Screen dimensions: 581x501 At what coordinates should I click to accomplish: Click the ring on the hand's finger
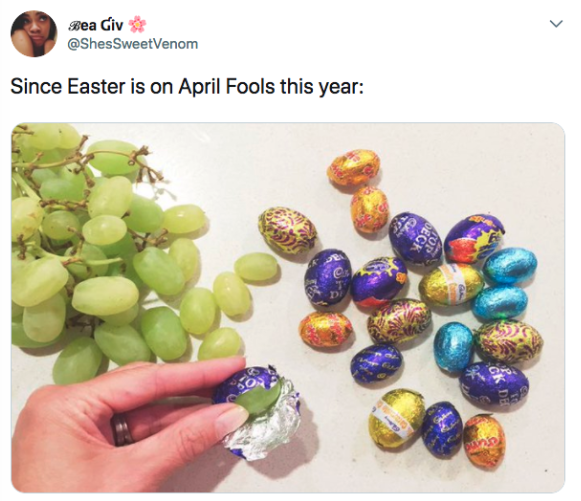point(122,429)
